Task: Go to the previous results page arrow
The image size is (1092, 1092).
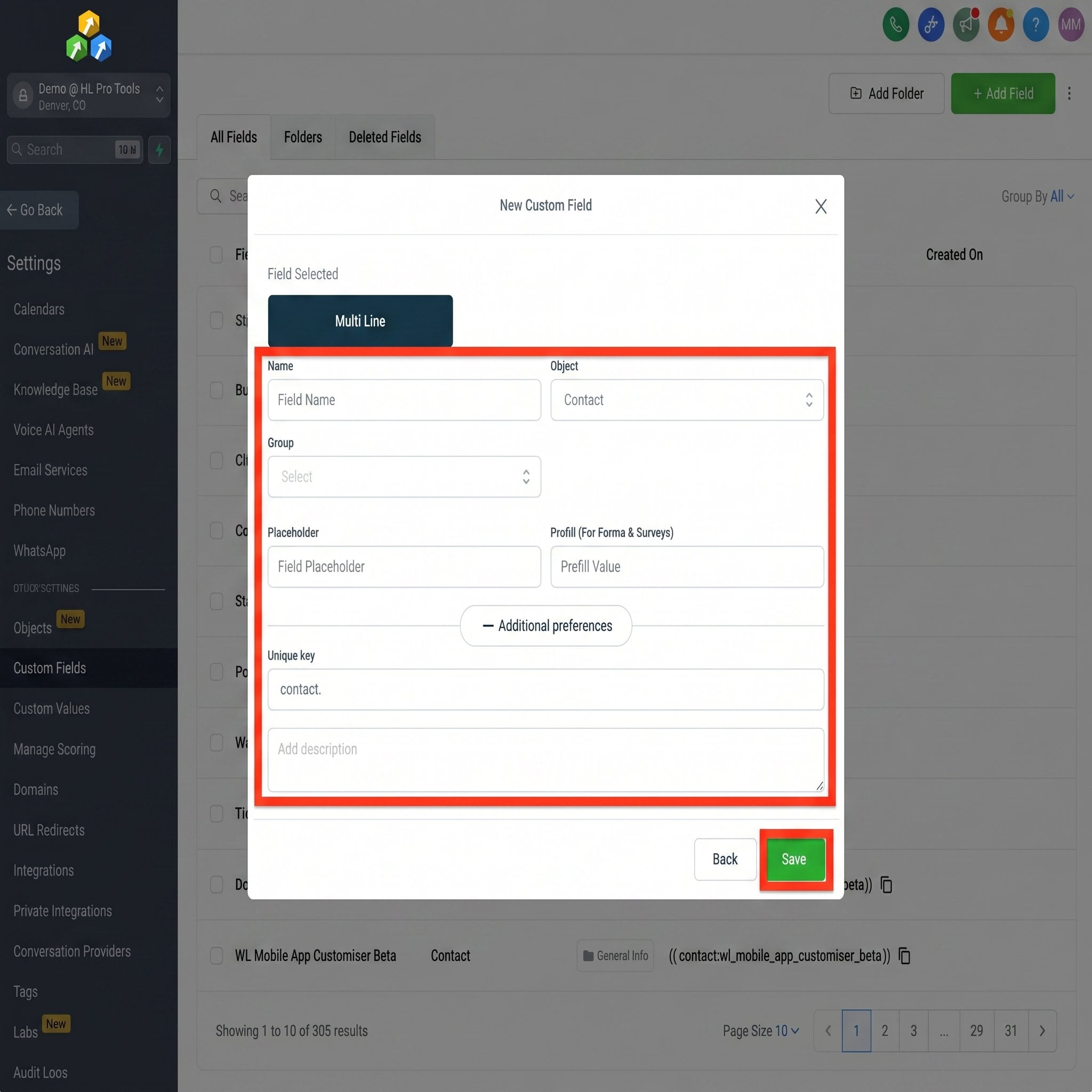Action: [x=828, y=1030]
